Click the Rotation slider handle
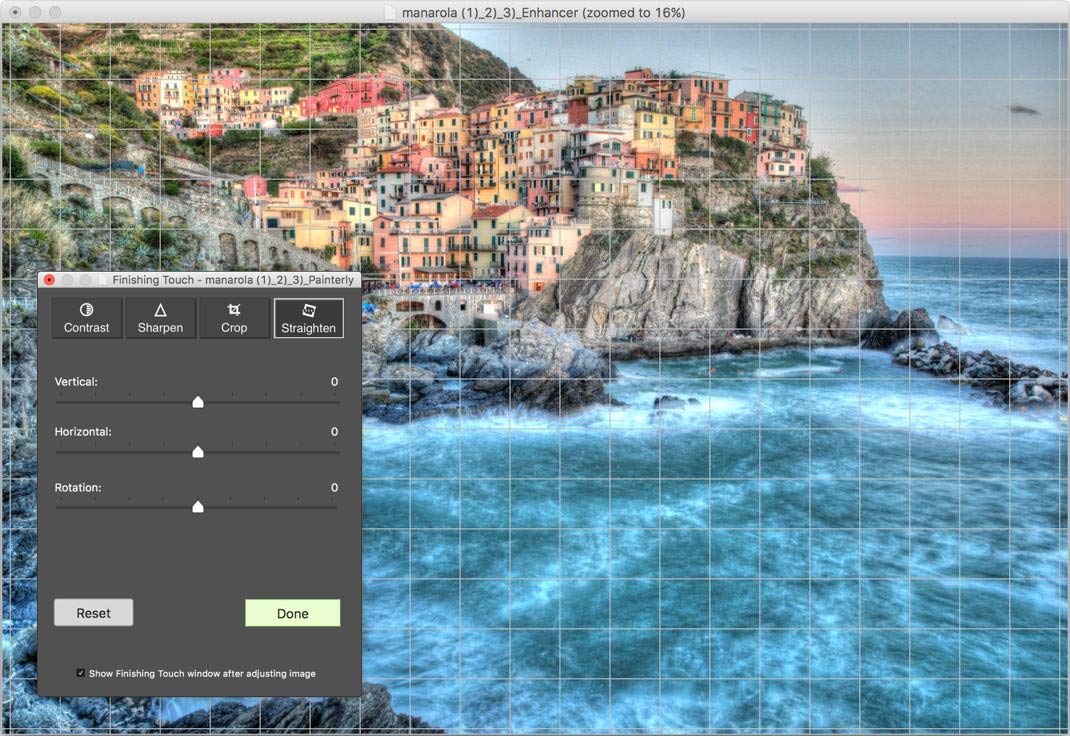The image size is (1070, 736). coord(198,507)
